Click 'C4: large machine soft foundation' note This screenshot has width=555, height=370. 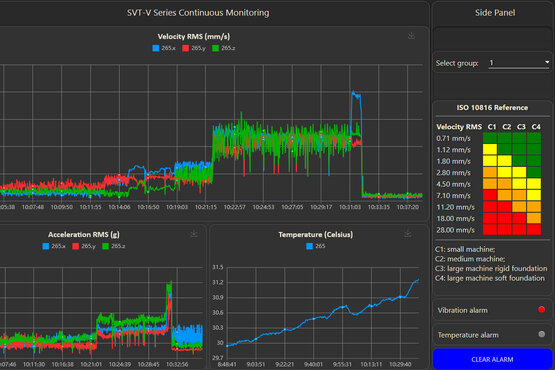pos(490,278)
